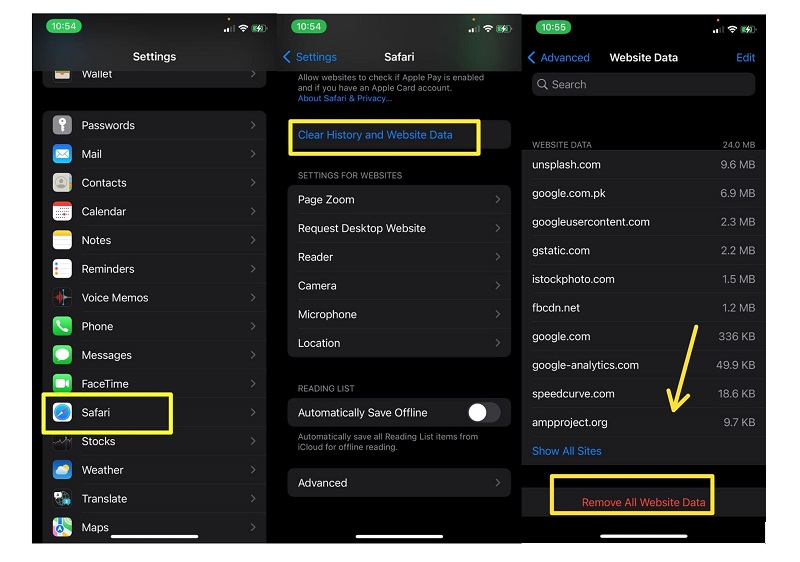Tap the Contacts app icon
Screen dimensions: 800x562
(62, 183)
